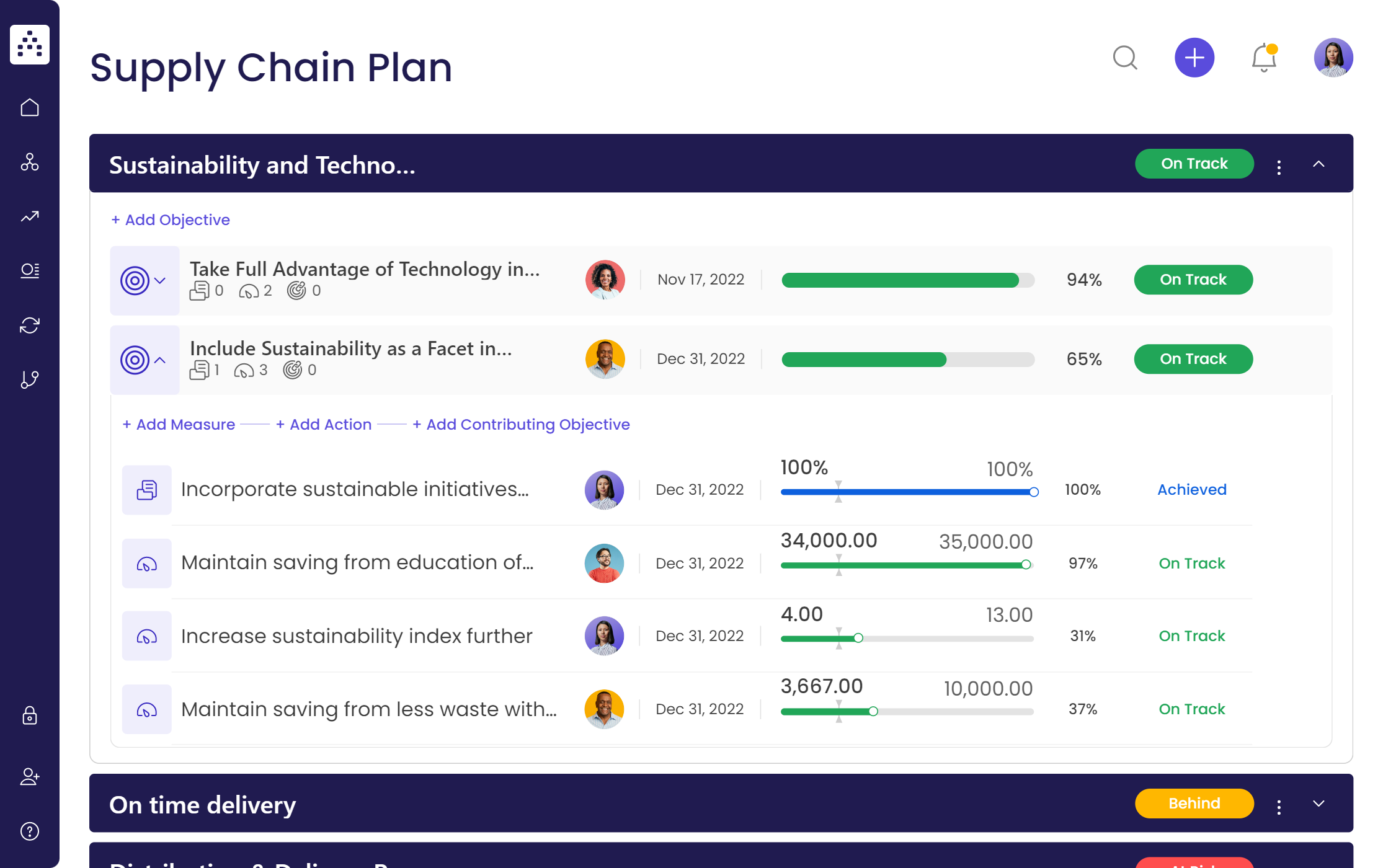Screen dimensions: 1383x868
Task: Expand the Take Full Advantage objective
Action: [x=160, y=280]
